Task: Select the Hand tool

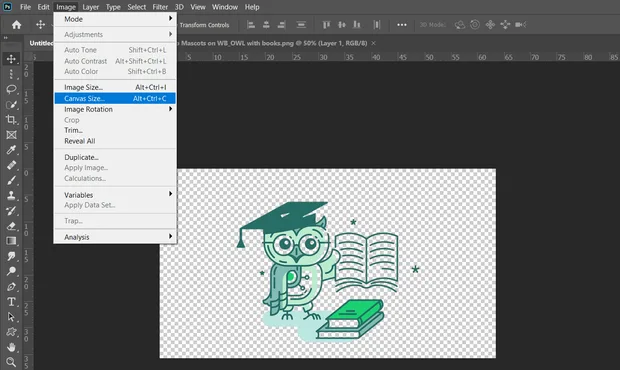Action: click(11, 347)
